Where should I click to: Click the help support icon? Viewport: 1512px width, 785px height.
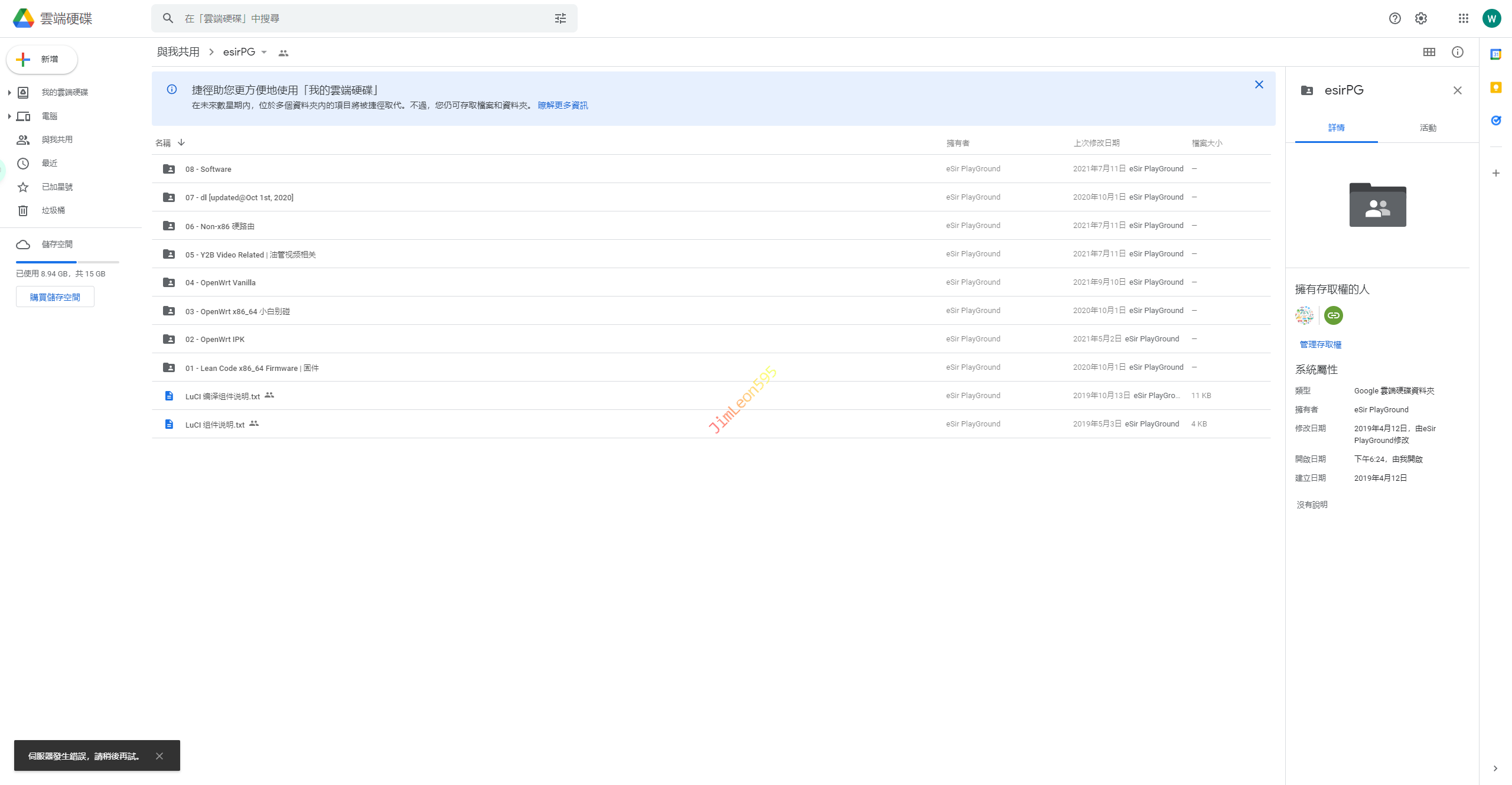click(1394, 18)
